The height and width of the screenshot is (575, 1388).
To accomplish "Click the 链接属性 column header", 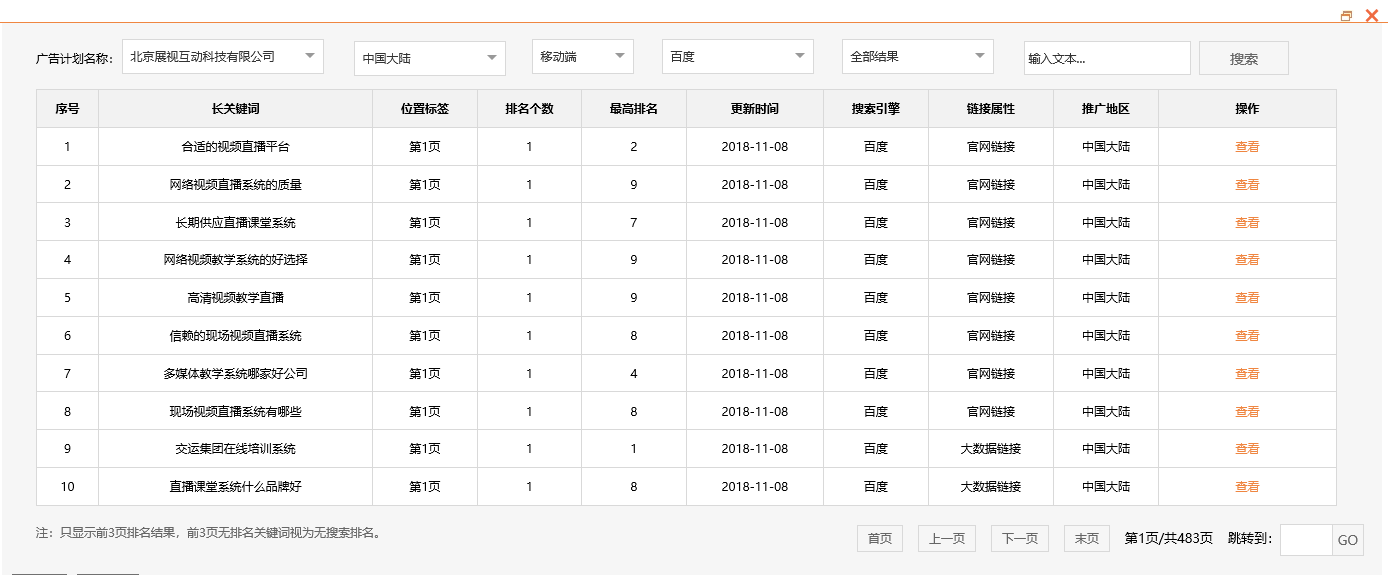I will point(991,109).
